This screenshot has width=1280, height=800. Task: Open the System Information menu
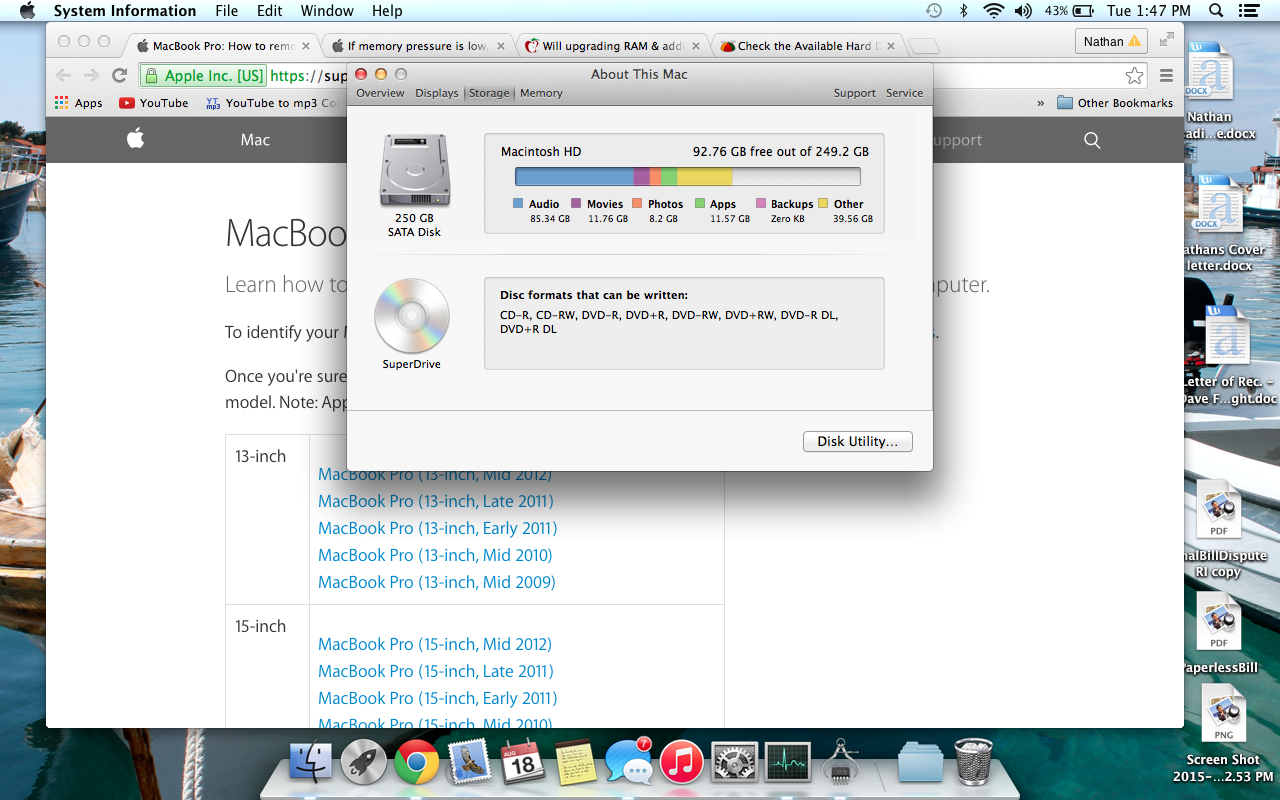click(x=125, y=11)
